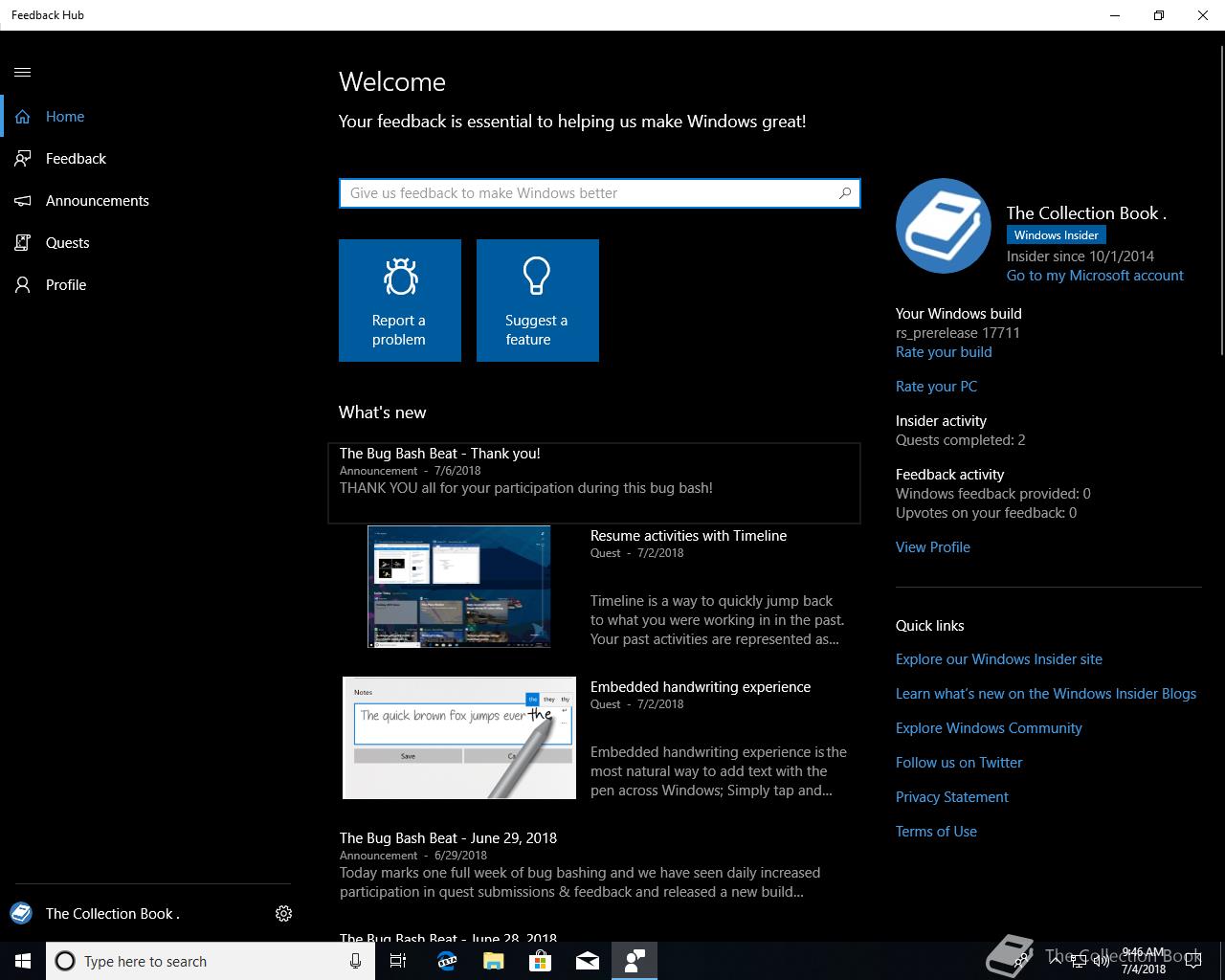Viewport: 1225px width, 980px height.
Task: Click the volume speaker tray icon
Action: [1101, 961]
